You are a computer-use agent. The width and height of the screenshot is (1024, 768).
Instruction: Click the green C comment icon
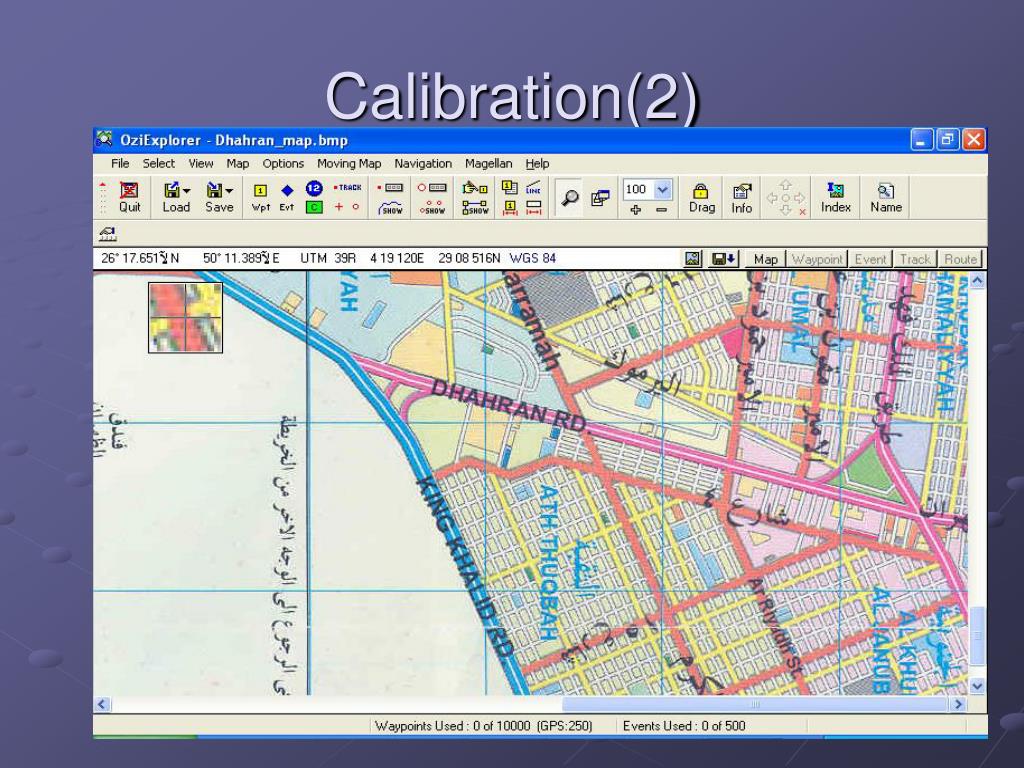click(314, 207)
